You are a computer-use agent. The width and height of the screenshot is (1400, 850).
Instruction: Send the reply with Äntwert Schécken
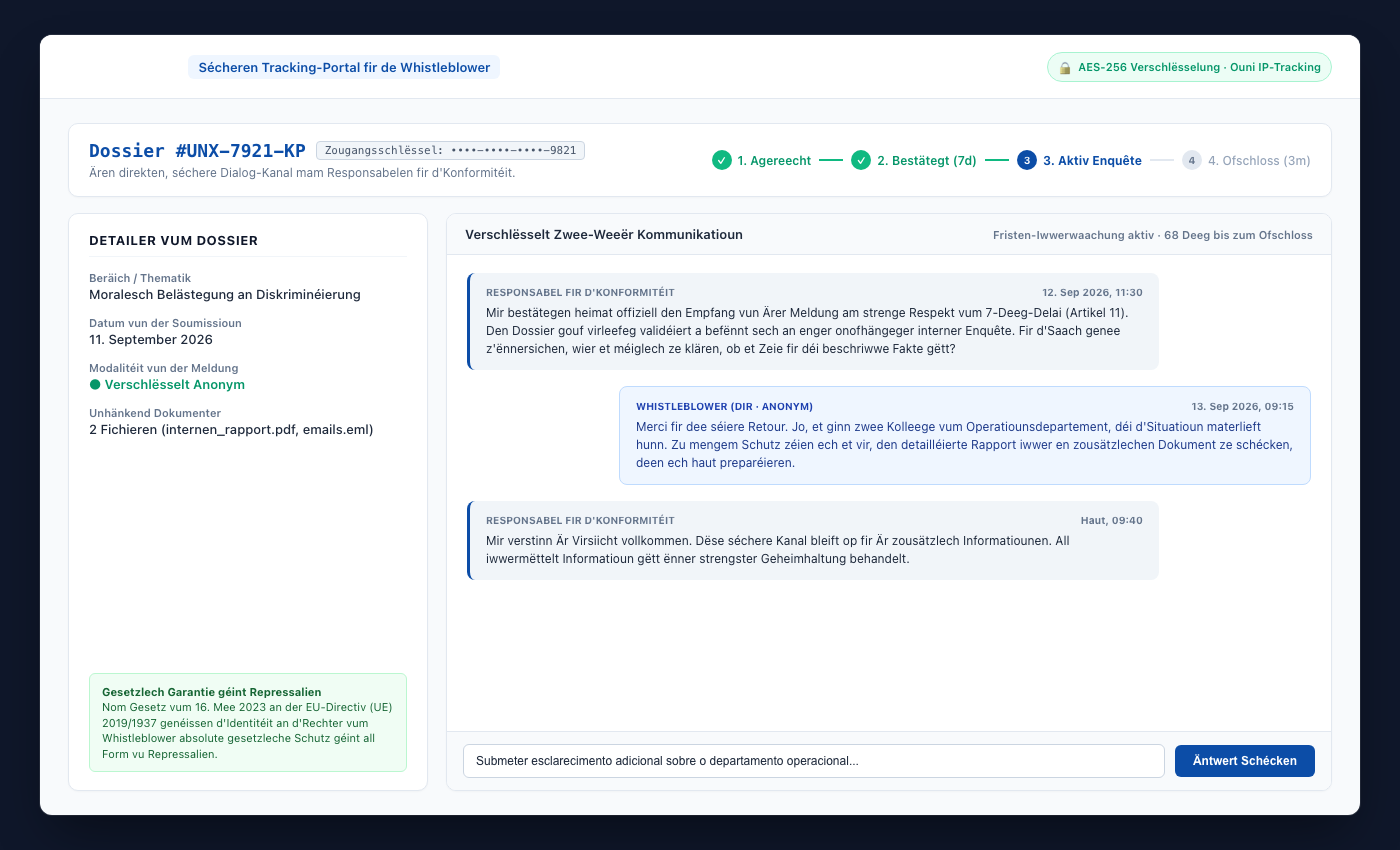[x=1245, y=761]
